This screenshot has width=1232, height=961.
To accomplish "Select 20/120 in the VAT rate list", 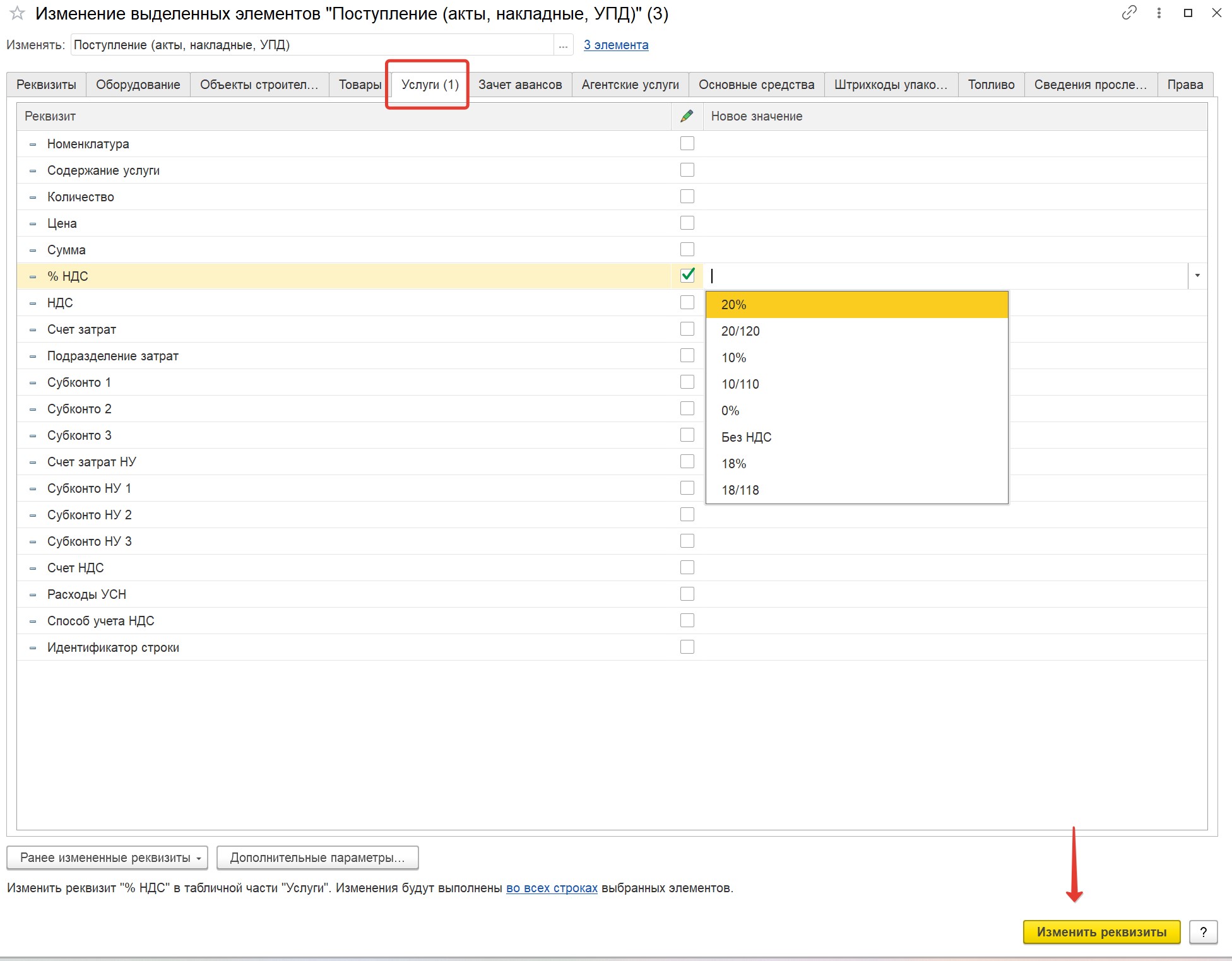I will 856,331.
